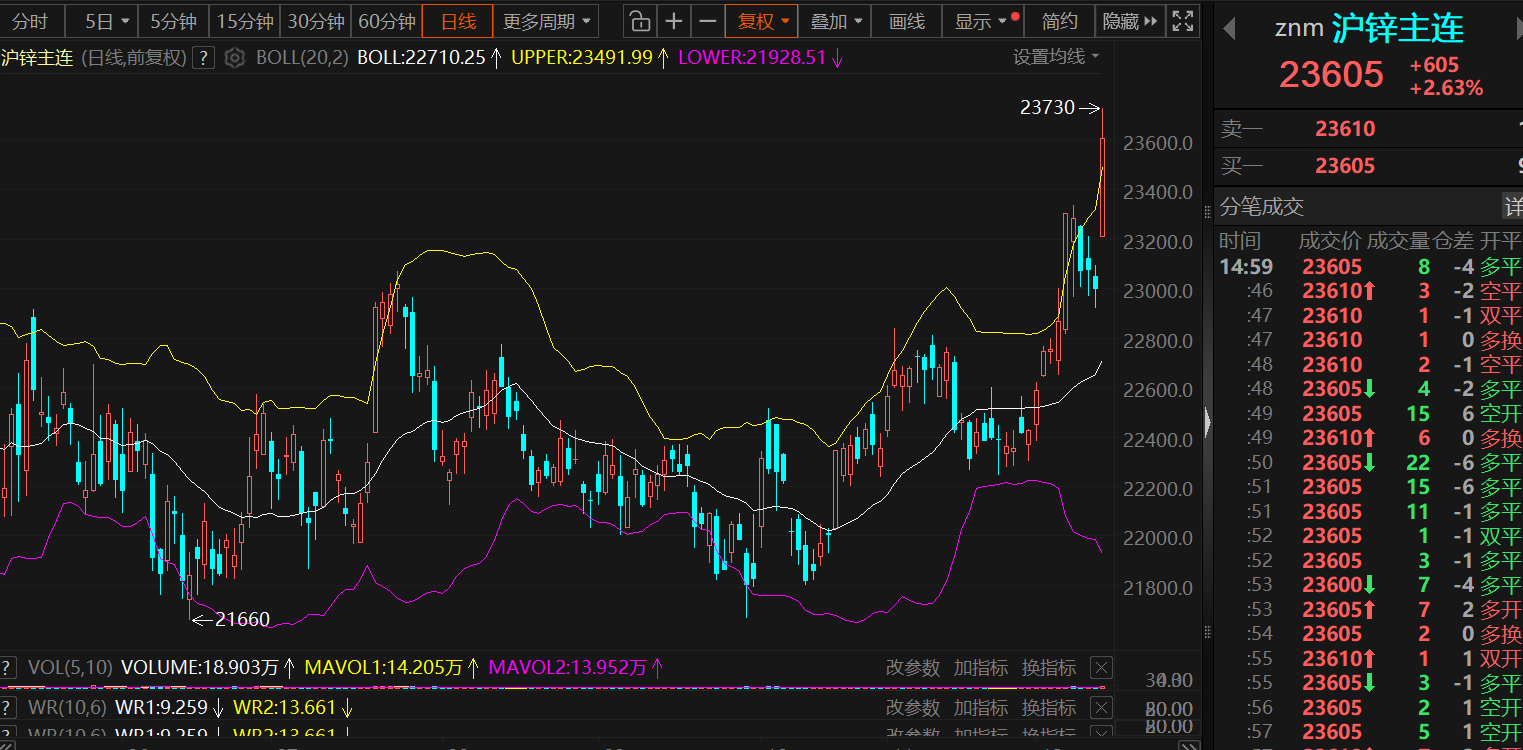Open BOLL indicator settings gear icon
This screenshot has height=750, width=1523.
click(x=234, y=58)
